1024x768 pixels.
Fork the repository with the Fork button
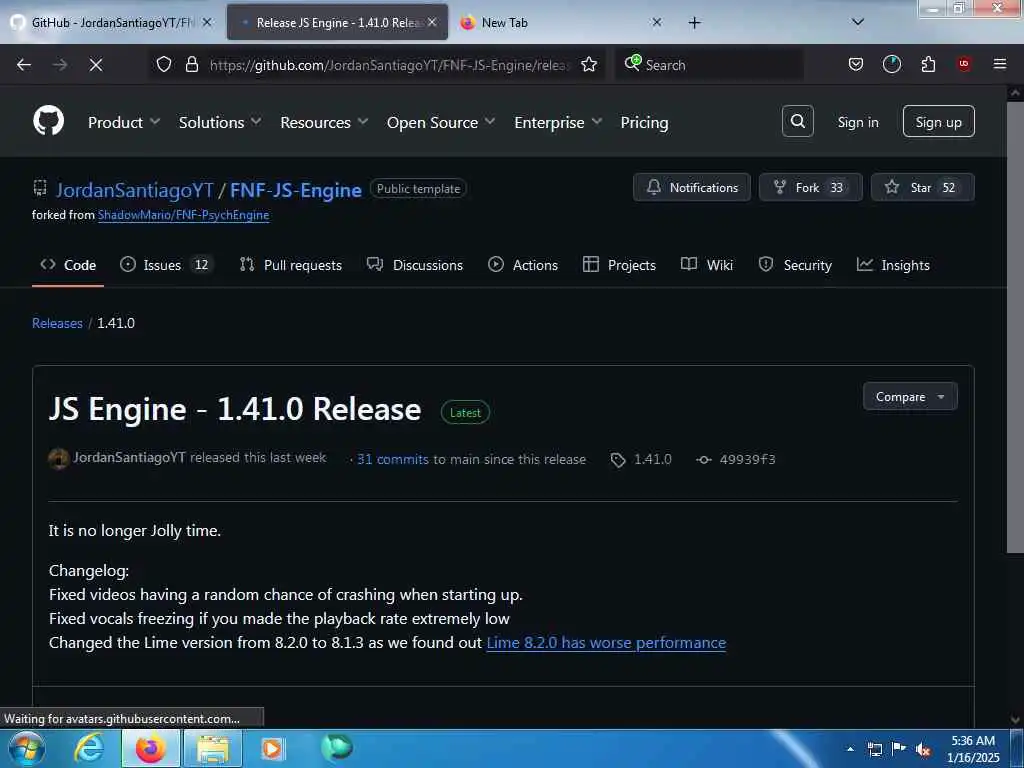pos(810,187)
